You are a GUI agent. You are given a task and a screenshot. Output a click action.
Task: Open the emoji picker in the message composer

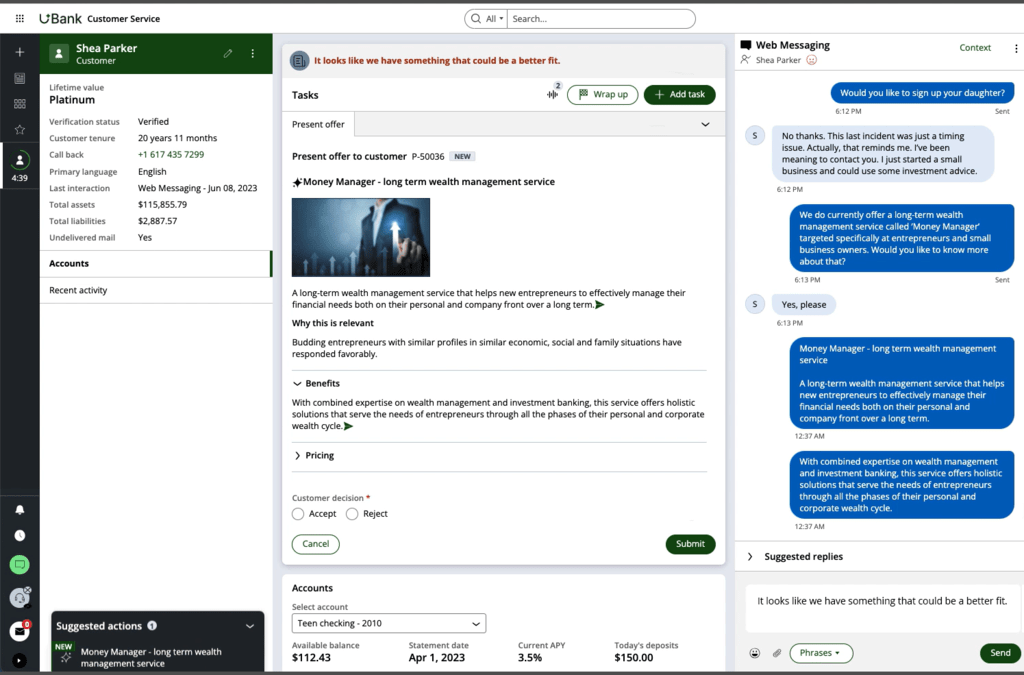[x=754, y=652]
